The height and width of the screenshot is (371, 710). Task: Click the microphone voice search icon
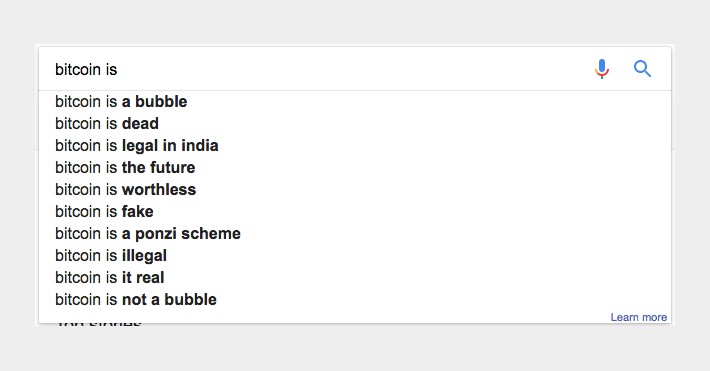602,69
